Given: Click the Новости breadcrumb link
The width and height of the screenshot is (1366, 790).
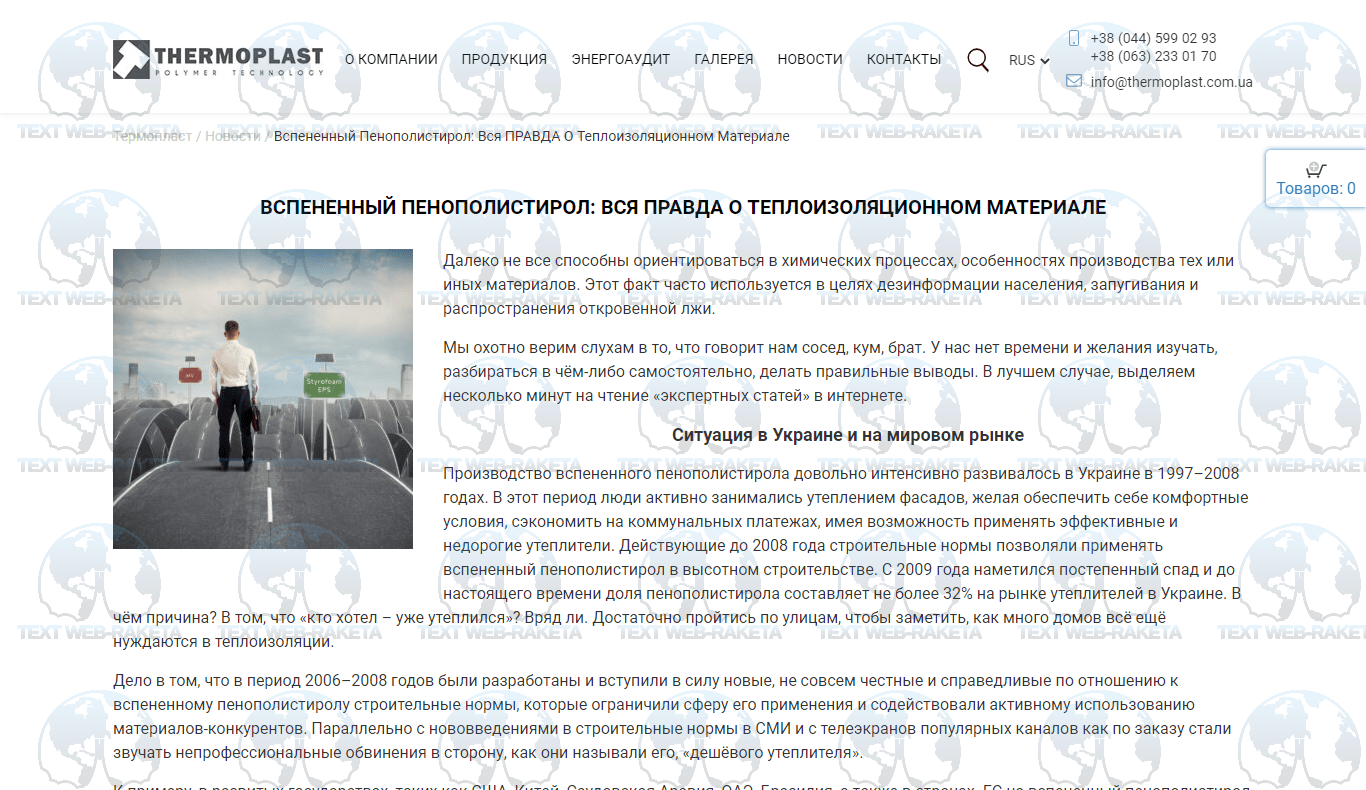Looking at the screenshot, I should [x=232, y=136].
